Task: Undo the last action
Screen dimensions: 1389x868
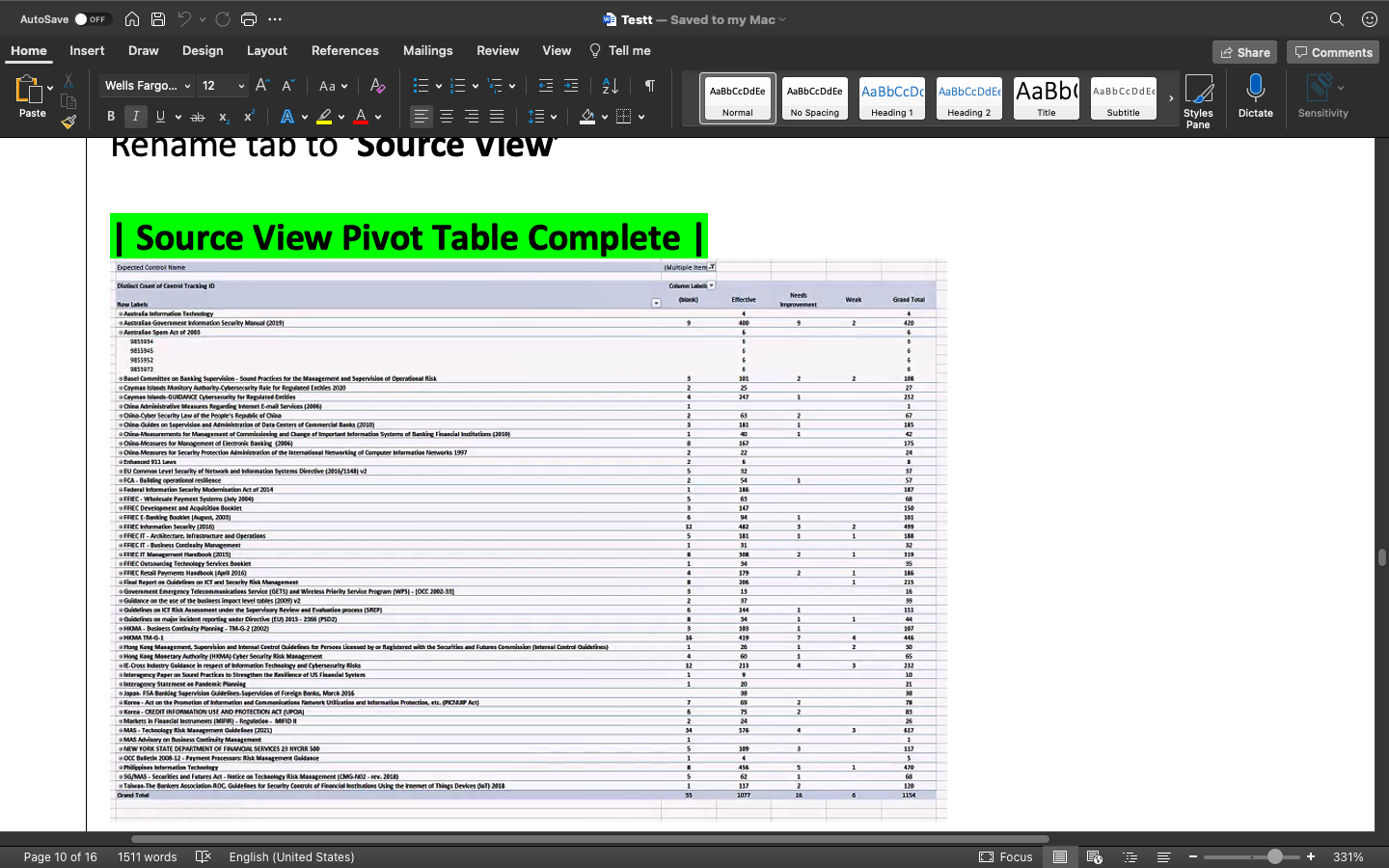Action: pos(184,19)
